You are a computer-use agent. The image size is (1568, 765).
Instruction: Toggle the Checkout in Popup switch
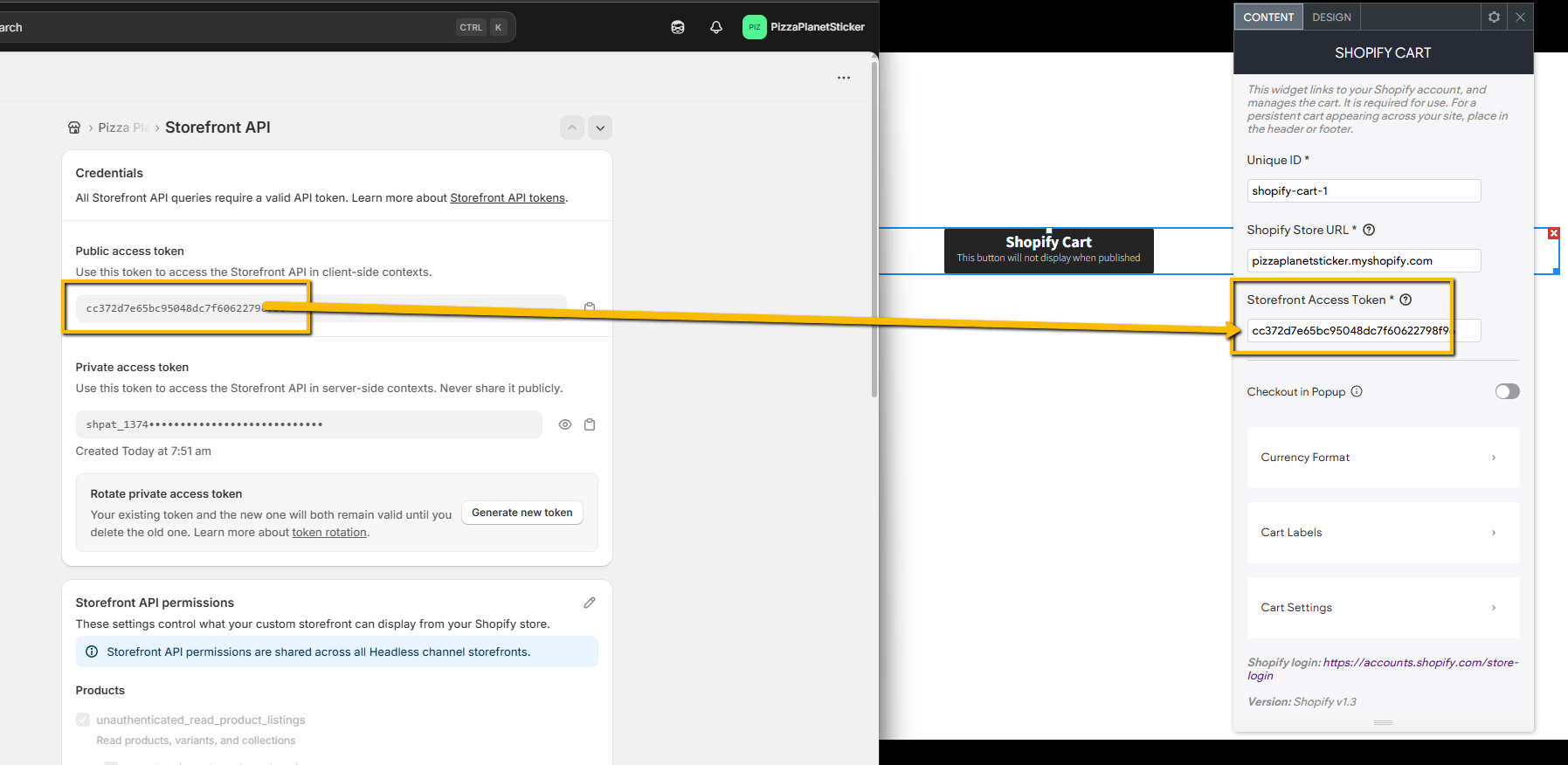[x=1507, y=391]
